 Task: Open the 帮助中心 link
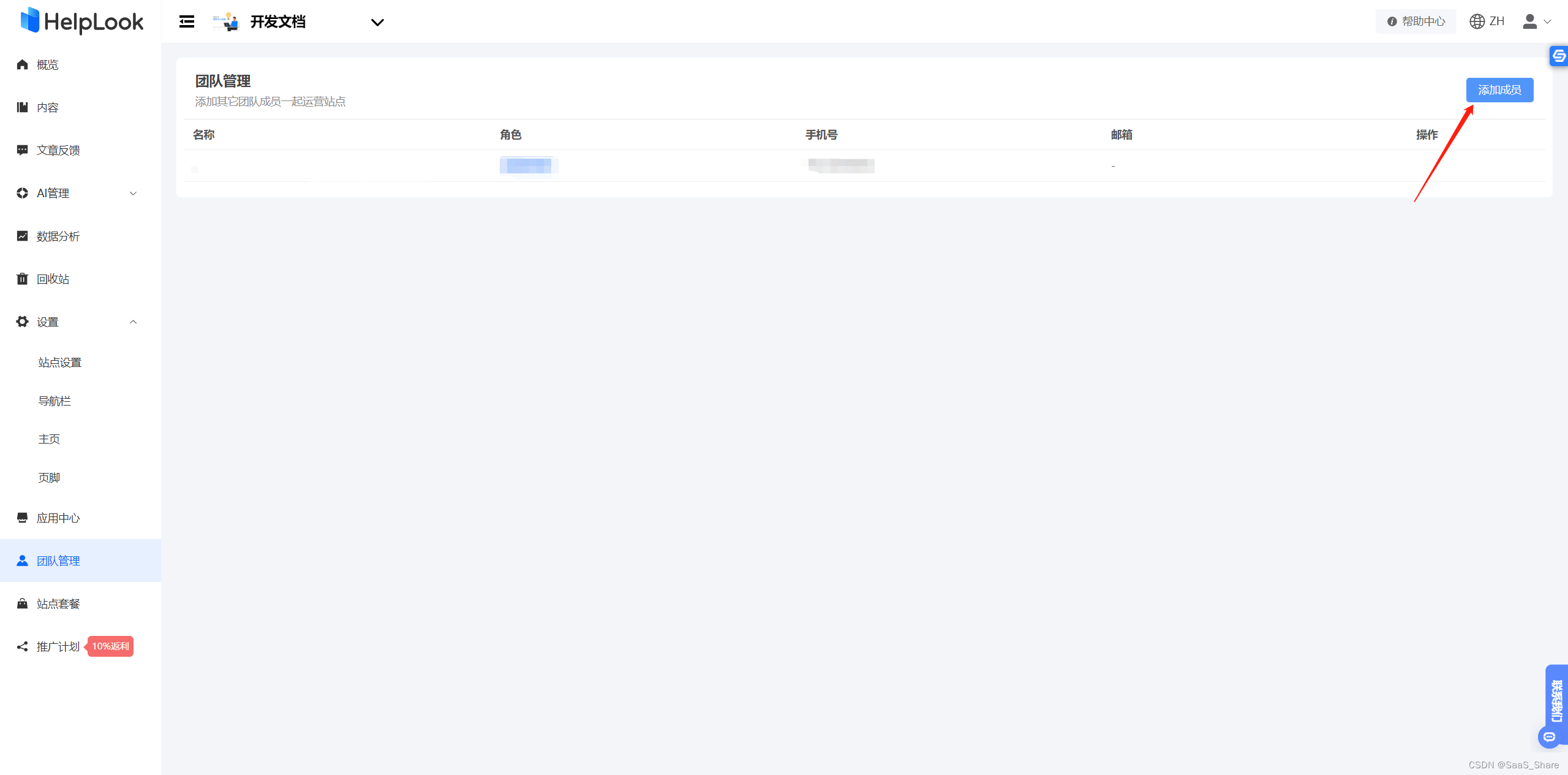(1415, 21)
